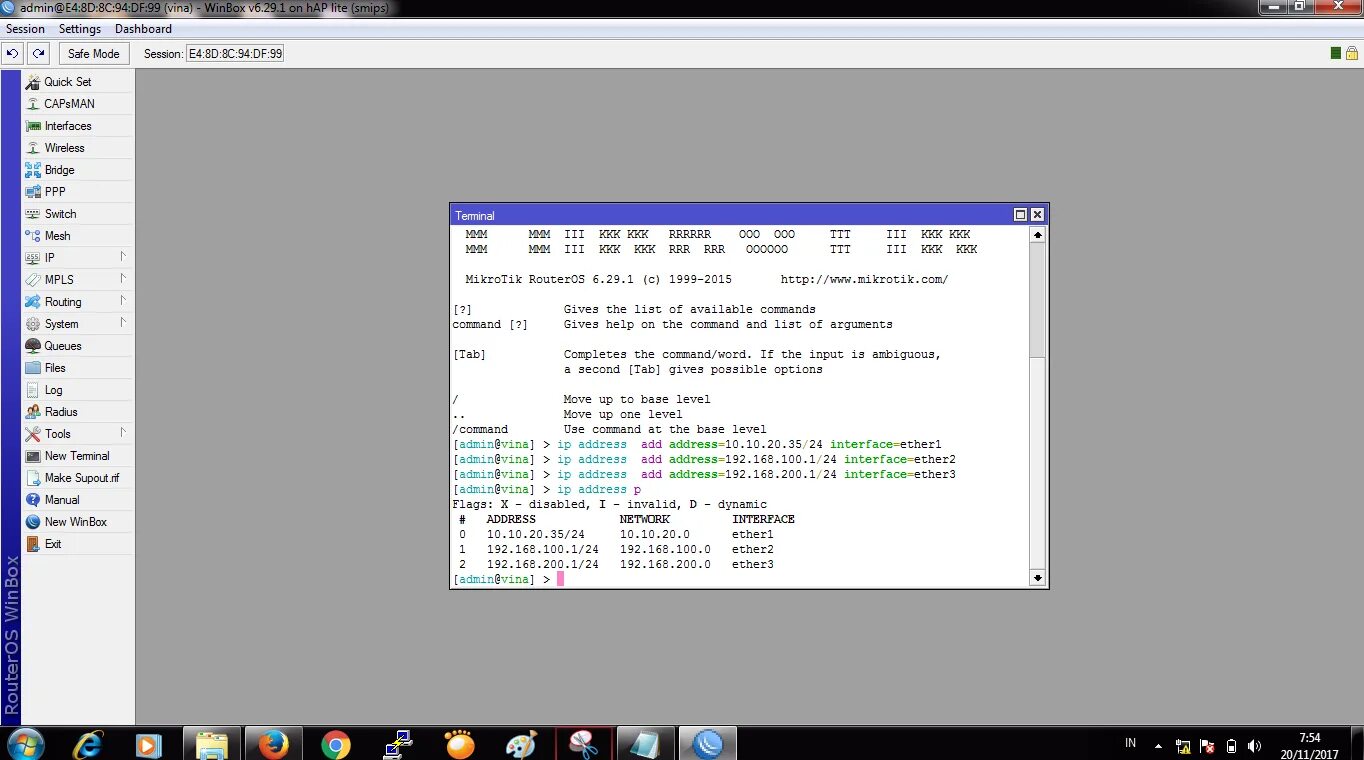Close the Terminal window

1037,215
